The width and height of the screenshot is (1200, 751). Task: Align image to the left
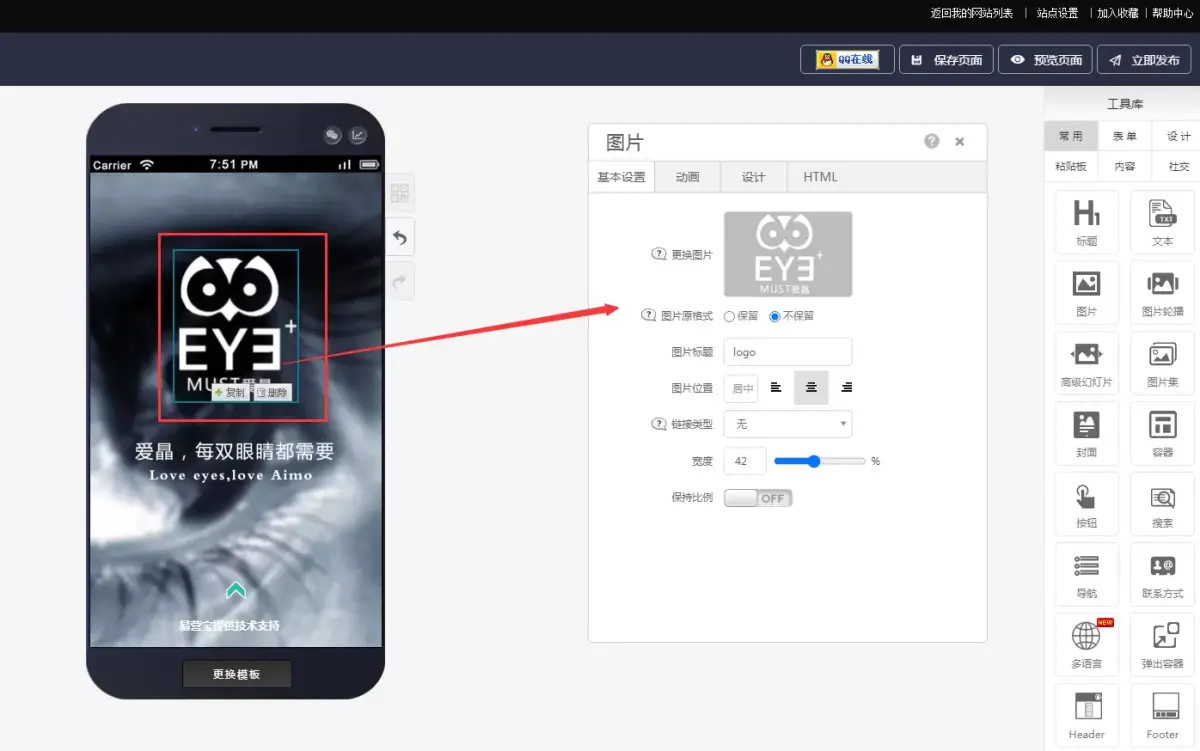point(777,387)
